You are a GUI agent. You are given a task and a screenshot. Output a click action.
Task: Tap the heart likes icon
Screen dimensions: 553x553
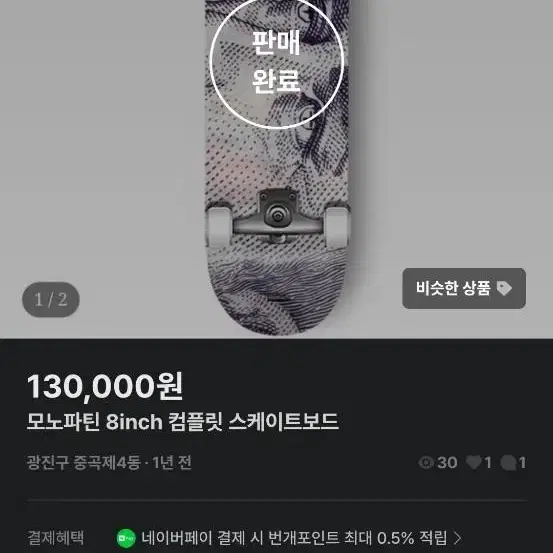pos(474,462)
